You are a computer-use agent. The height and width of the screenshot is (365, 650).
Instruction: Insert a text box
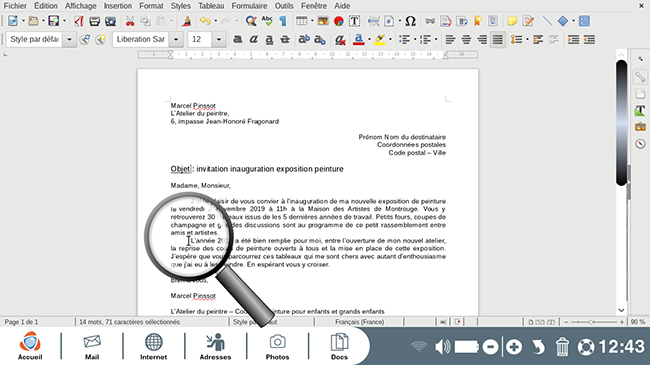(x=354, y=21)
